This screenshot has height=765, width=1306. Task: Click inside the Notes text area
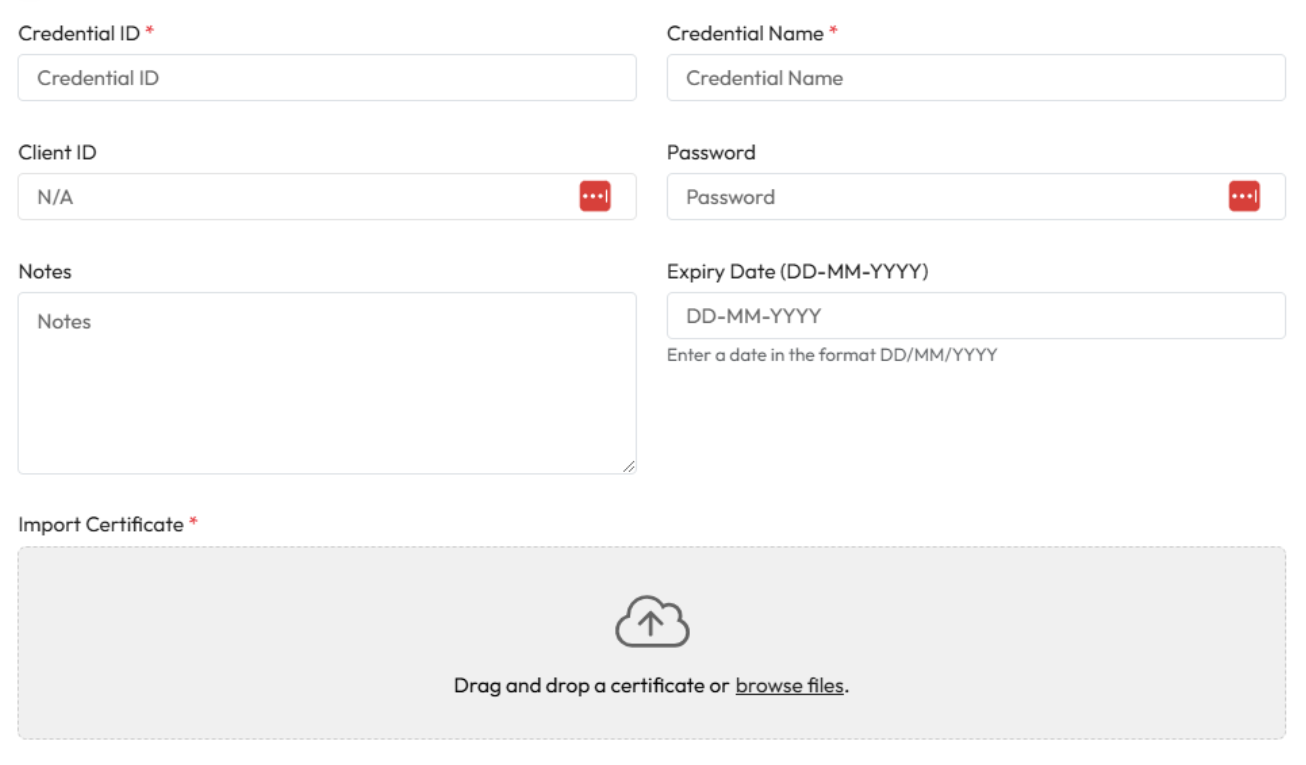(326, 383)
